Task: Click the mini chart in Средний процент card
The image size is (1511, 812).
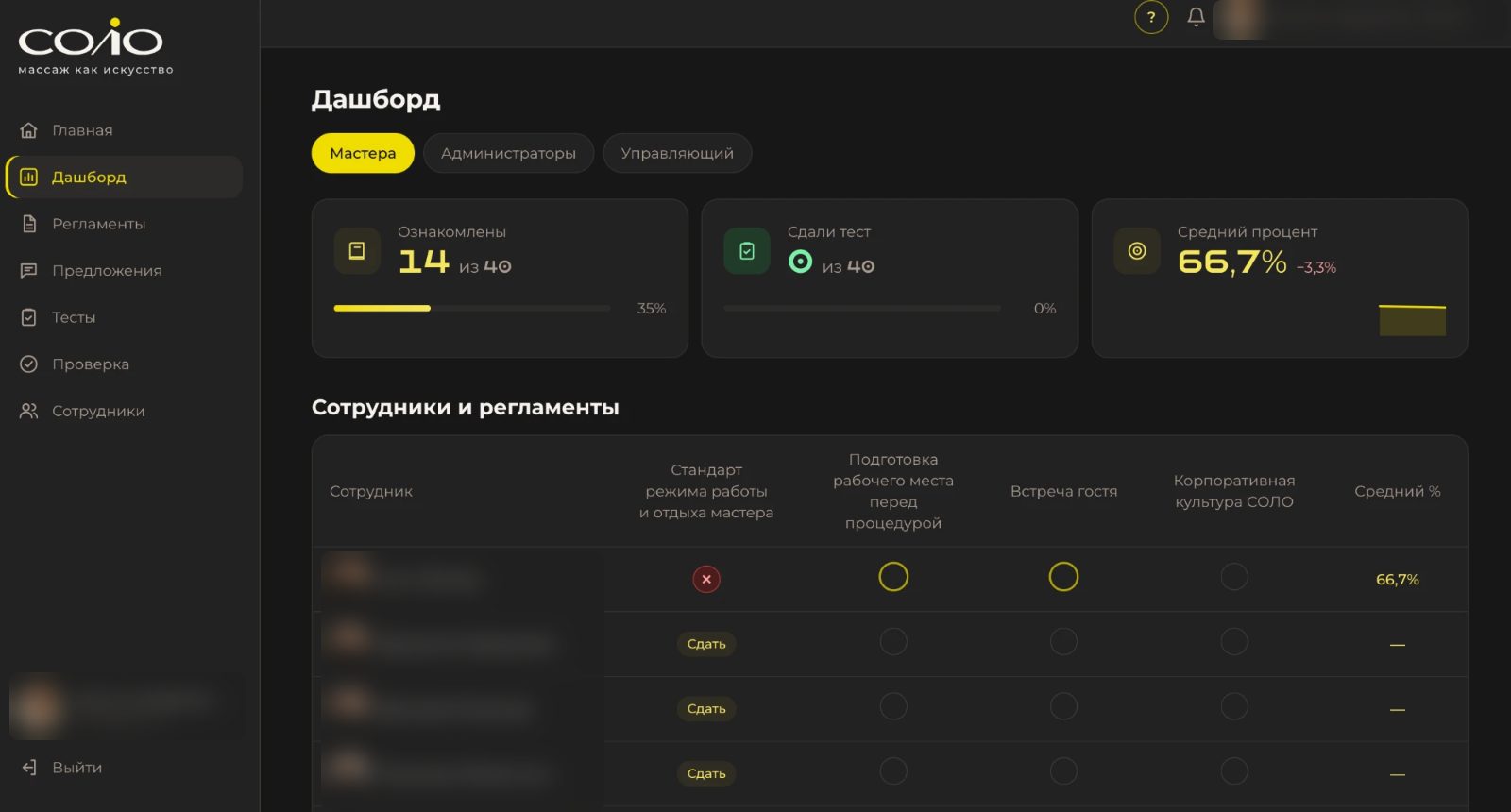Action: coord(1412,320)
